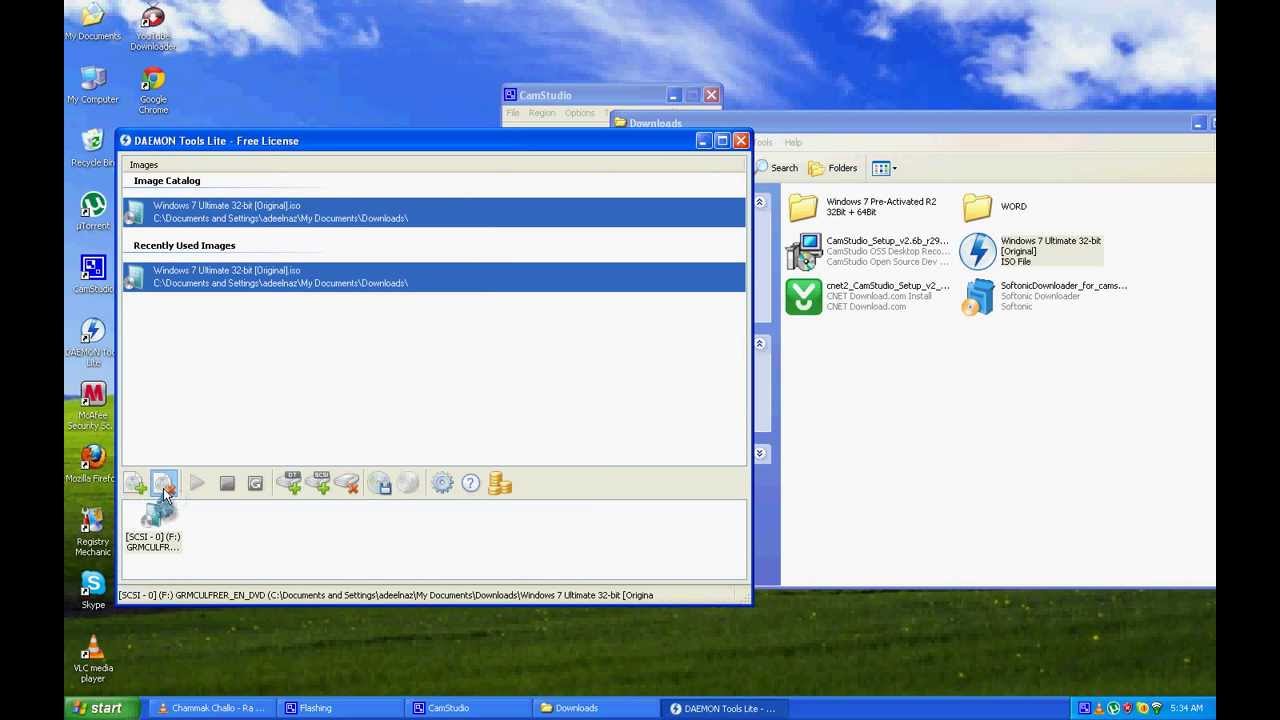
Task: Click the Remove Image toolbar icon
Action: pyautogui.click(x=164, y=484)
